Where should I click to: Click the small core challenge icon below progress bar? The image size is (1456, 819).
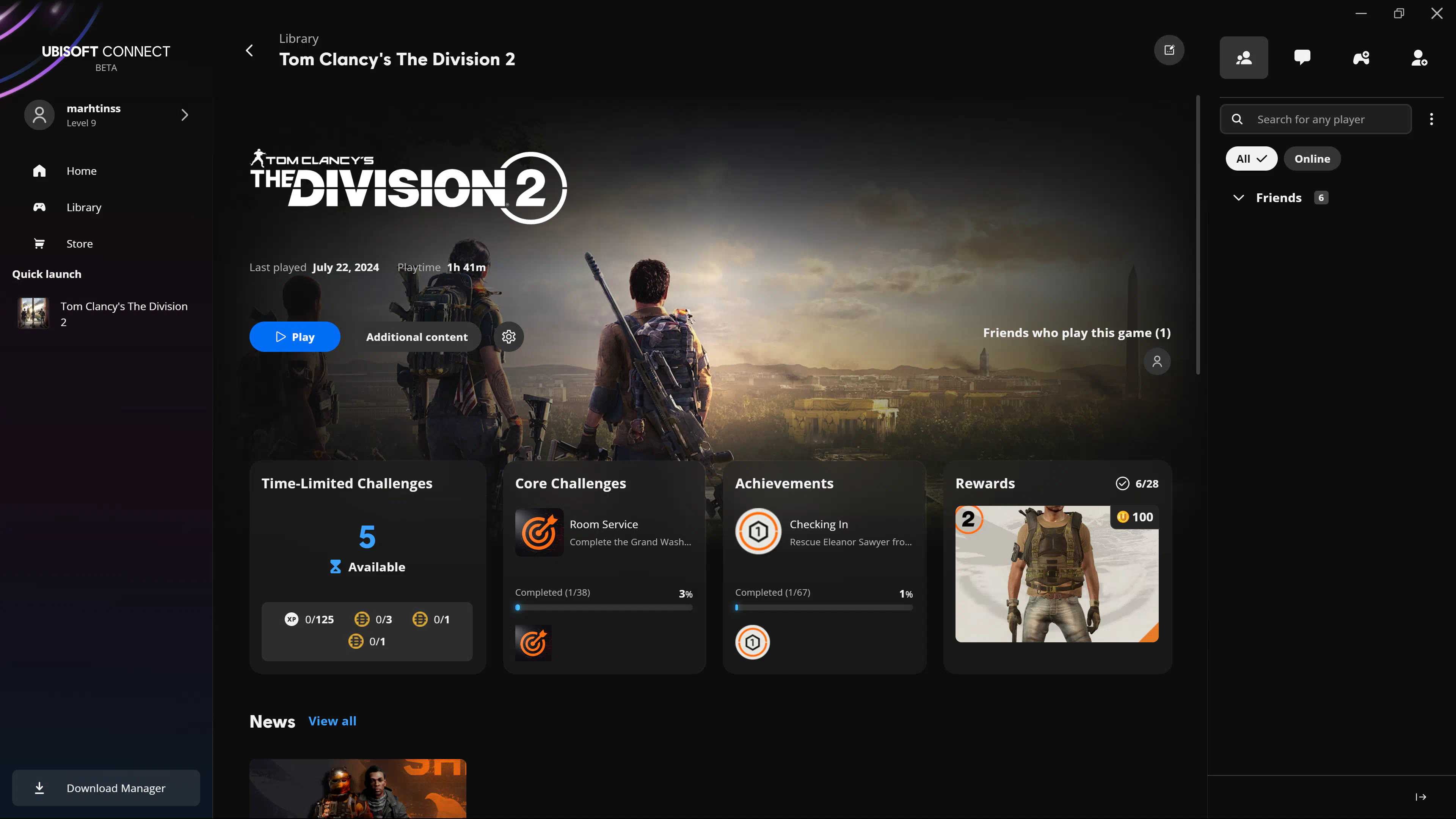pos(533,643)
